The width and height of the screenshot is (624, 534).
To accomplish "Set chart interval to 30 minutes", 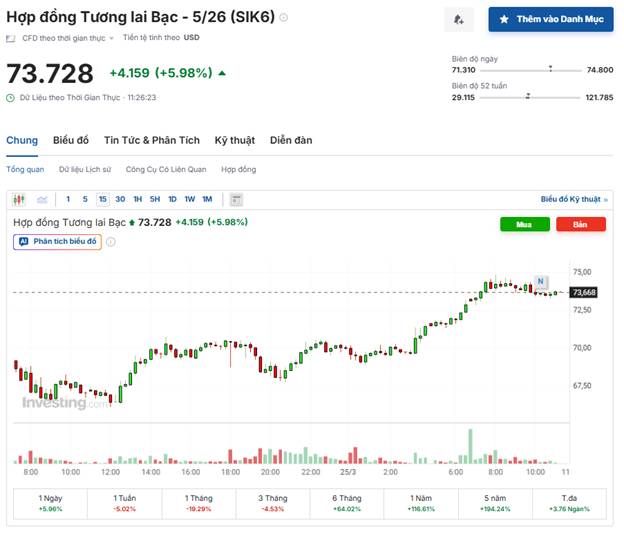I will click(x=120, y=199).
